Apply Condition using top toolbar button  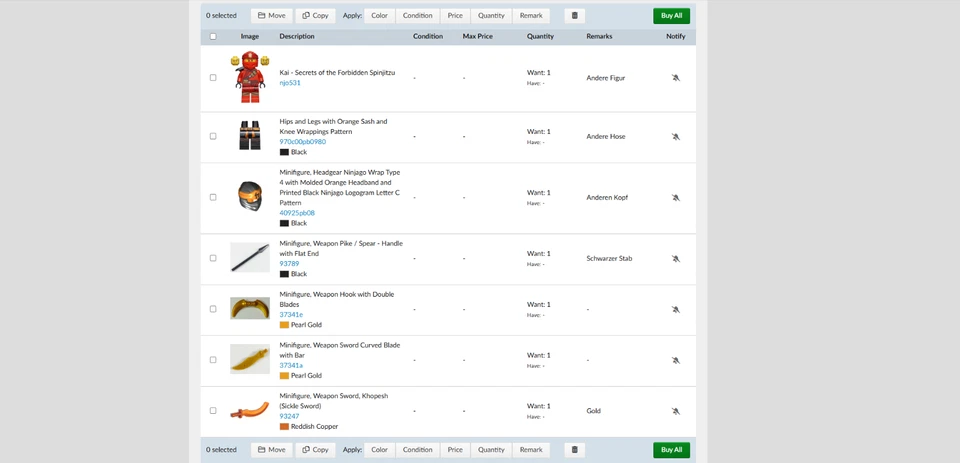click(418, 15)
